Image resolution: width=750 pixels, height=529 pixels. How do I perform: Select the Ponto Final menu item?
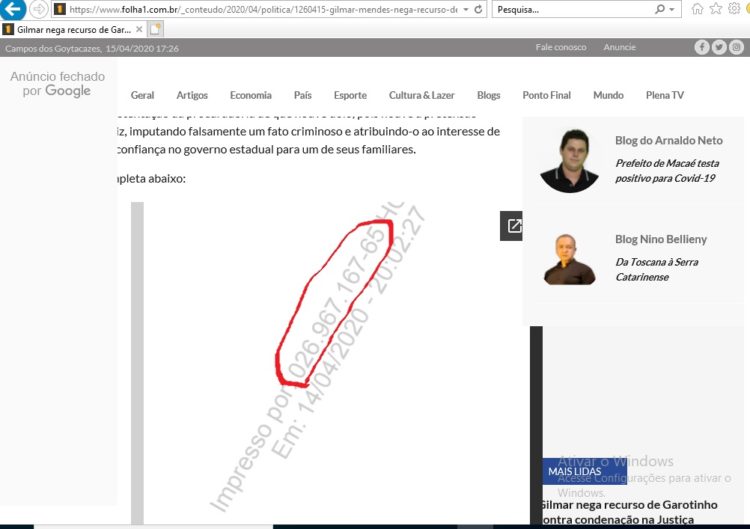point(547,95)
